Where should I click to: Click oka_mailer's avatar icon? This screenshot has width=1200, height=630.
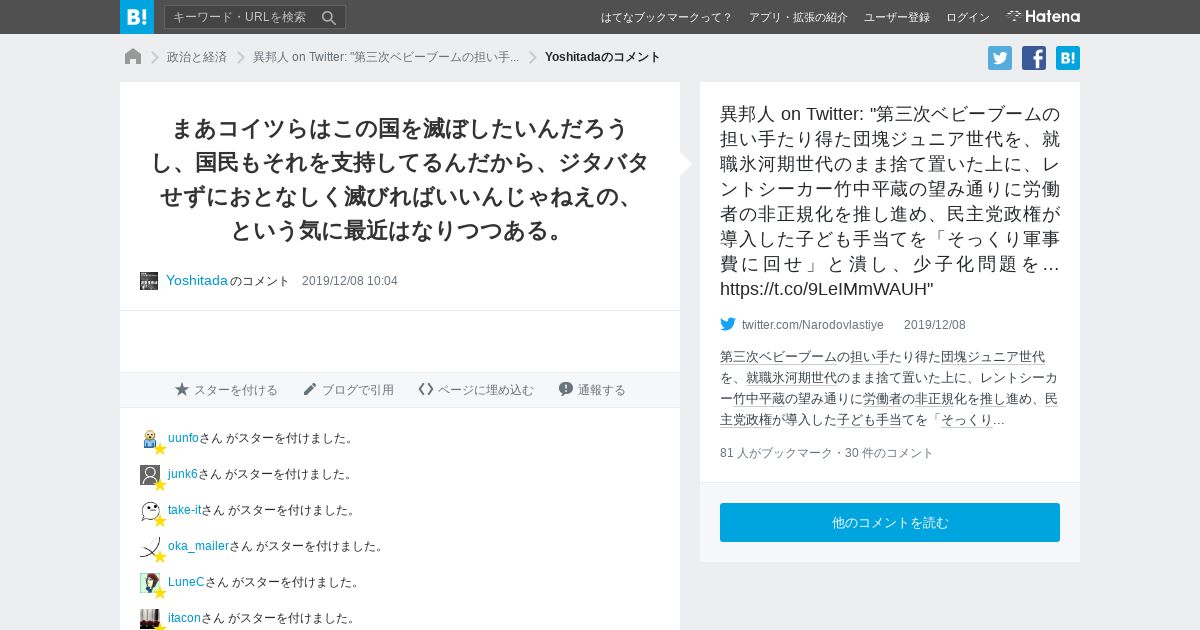point(150,547)
